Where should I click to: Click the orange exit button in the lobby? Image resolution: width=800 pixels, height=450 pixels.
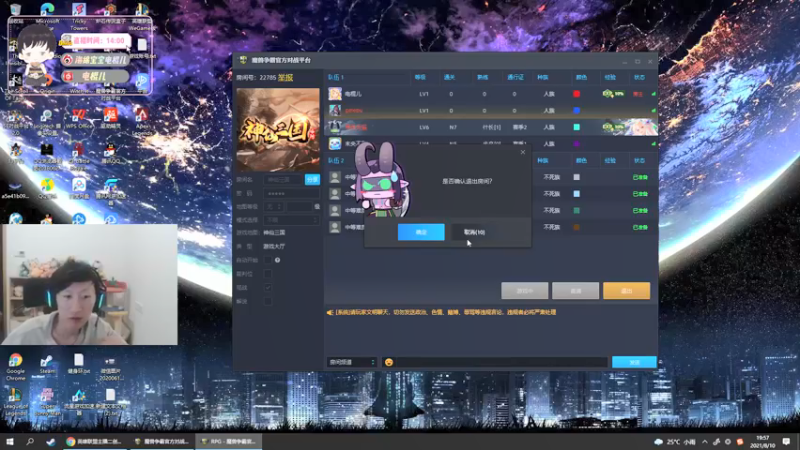[x=627, y=291]
